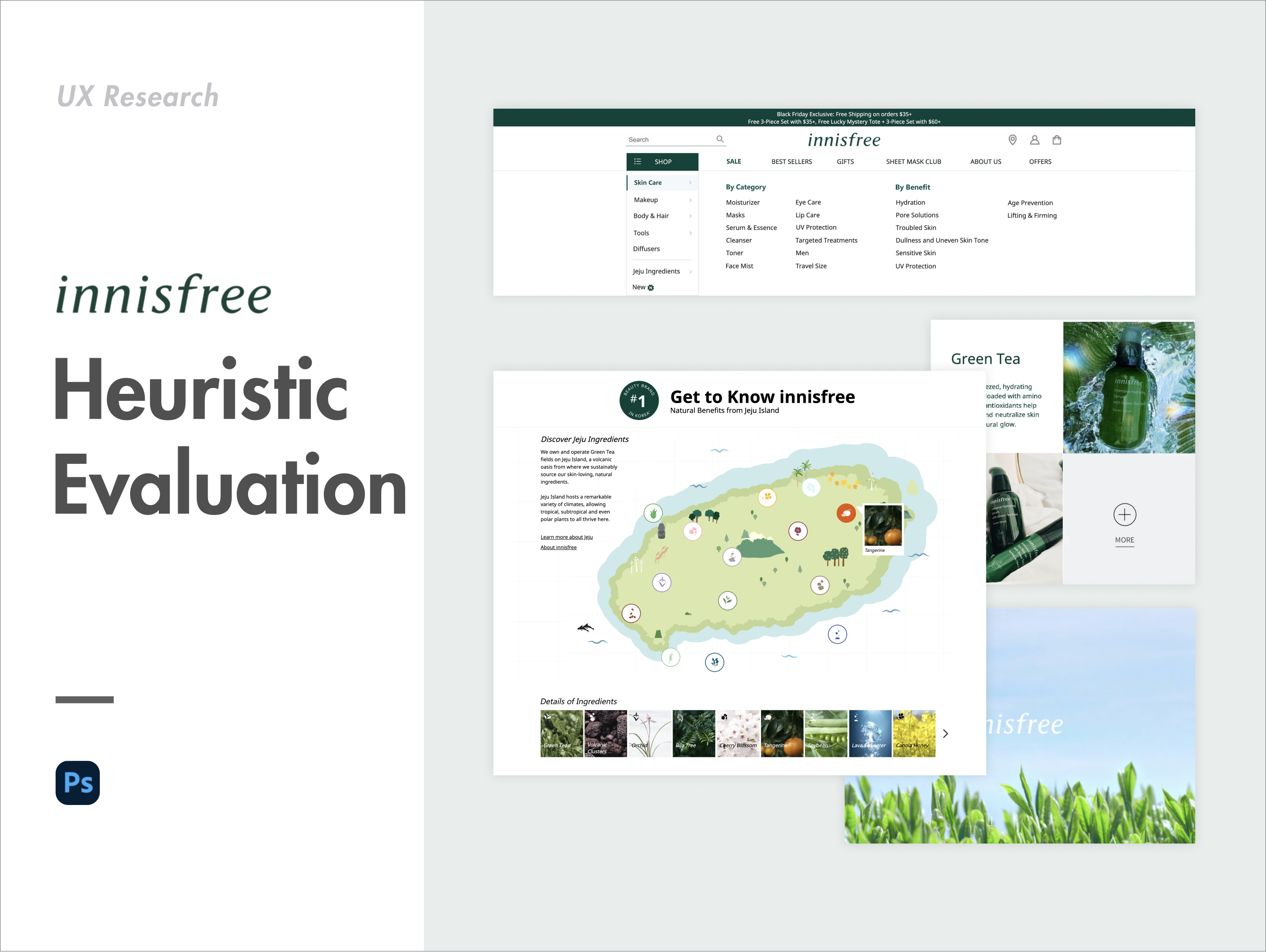The width and height of the screenshot is (1266, 952).
Task: Click the user account icon
Action: click(1034, 140)
